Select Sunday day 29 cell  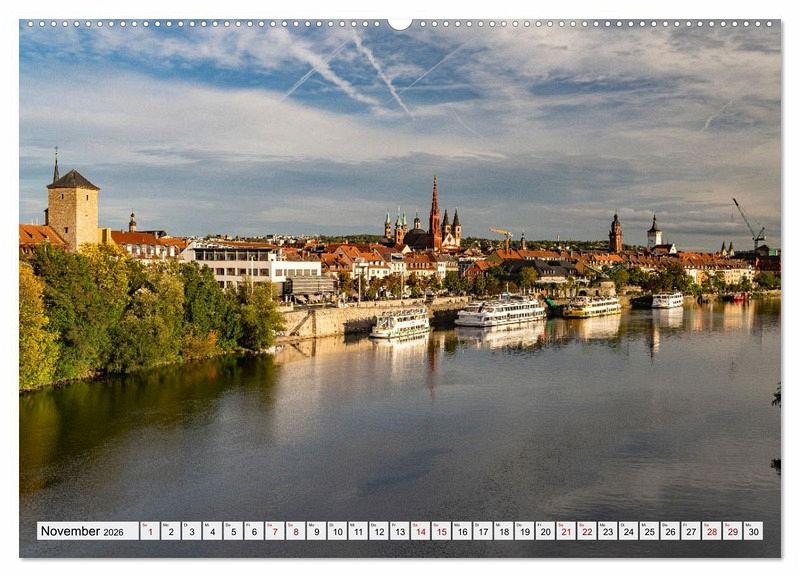tap(733, 531)
